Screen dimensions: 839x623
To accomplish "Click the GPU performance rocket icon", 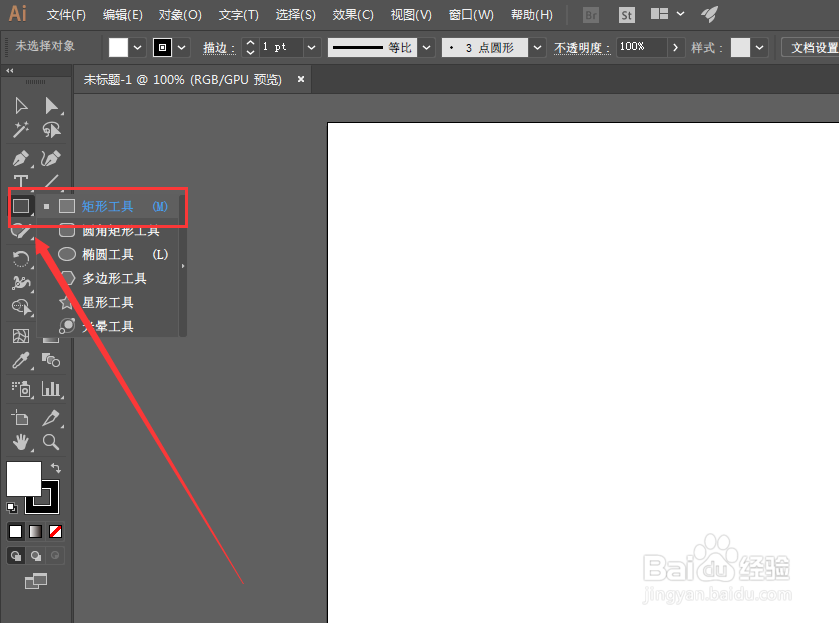I will coord(710,14).
